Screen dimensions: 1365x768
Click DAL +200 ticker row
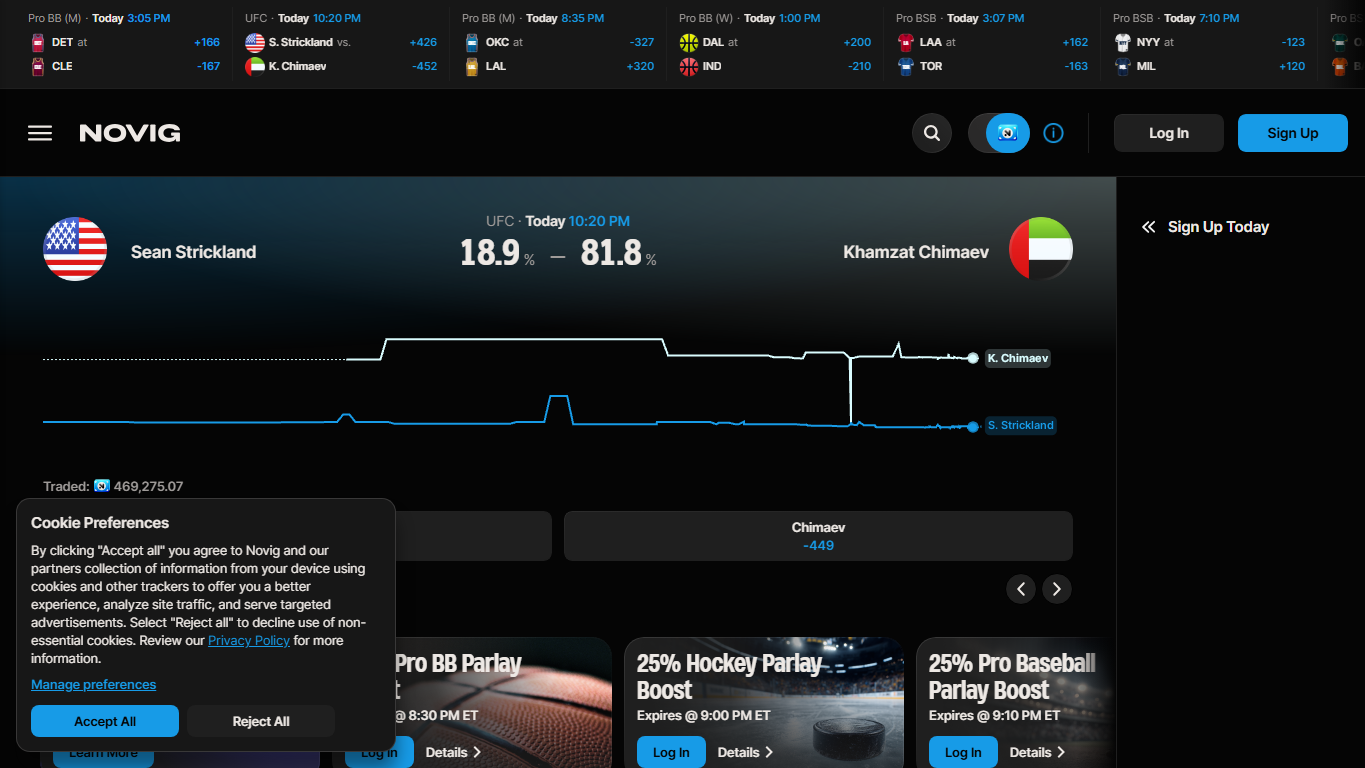click(x=775, y=42)
